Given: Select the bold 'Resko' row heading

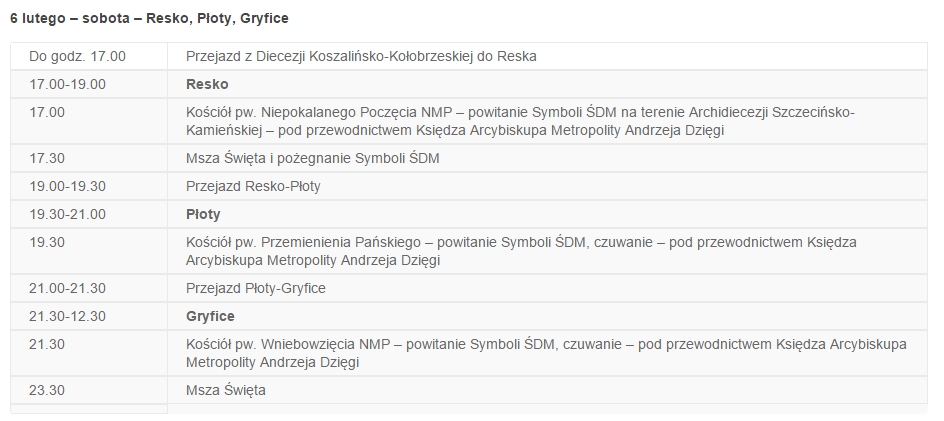Looking at the screenshot, I should pos(207,84).
